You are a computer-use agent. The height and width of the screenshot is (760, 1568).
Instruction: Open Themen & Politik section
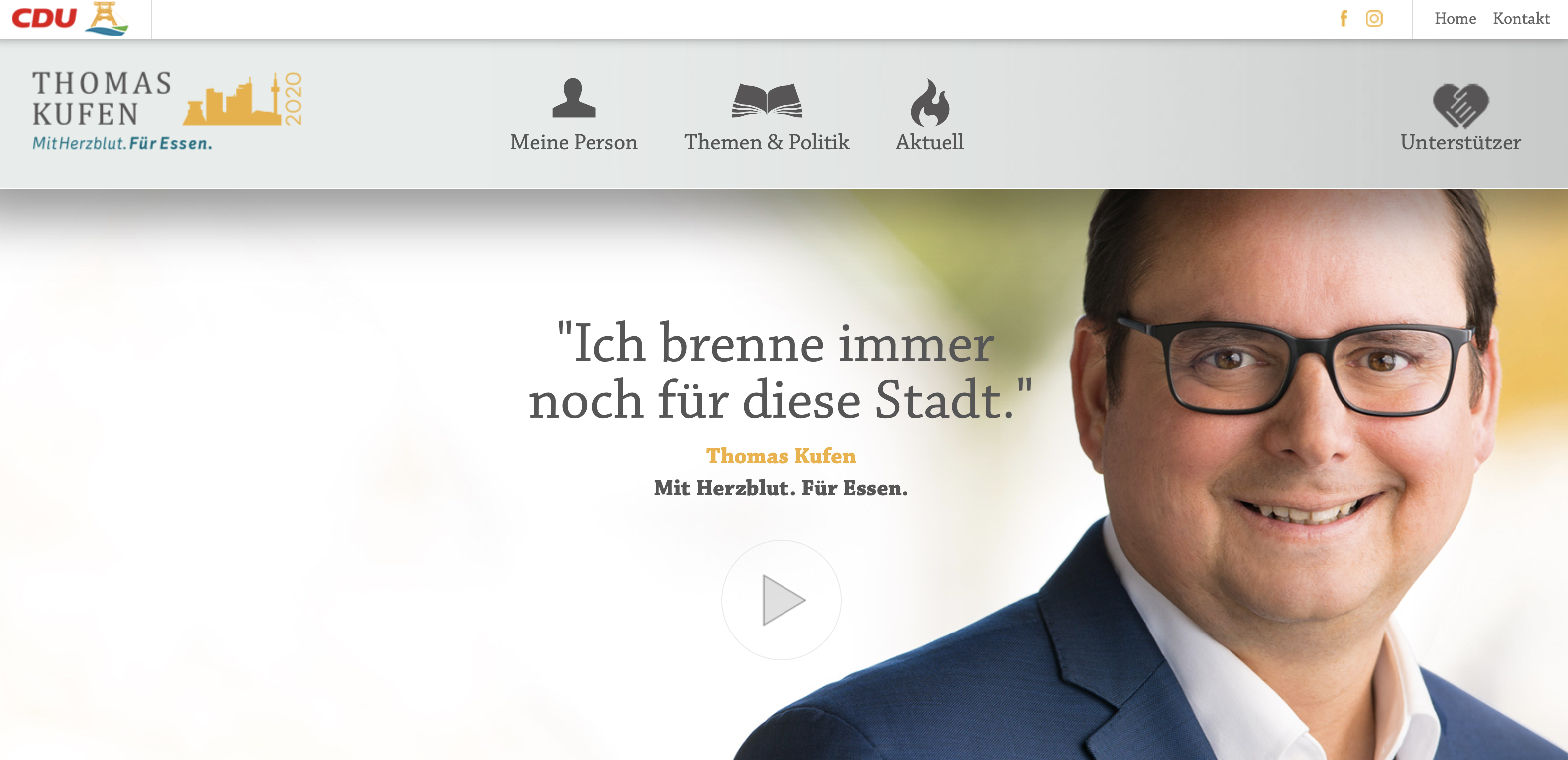[x=767, y=142]
